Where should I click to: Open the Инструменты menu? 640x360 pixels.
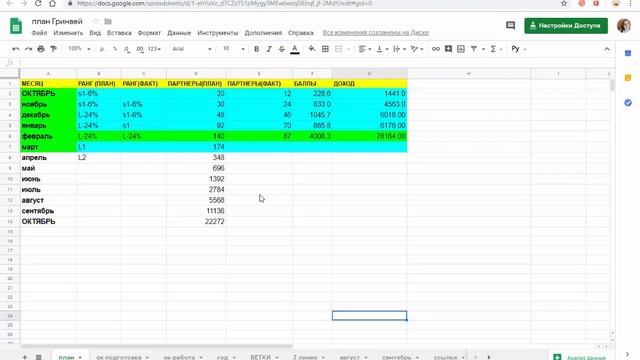[x=218, y=33]
